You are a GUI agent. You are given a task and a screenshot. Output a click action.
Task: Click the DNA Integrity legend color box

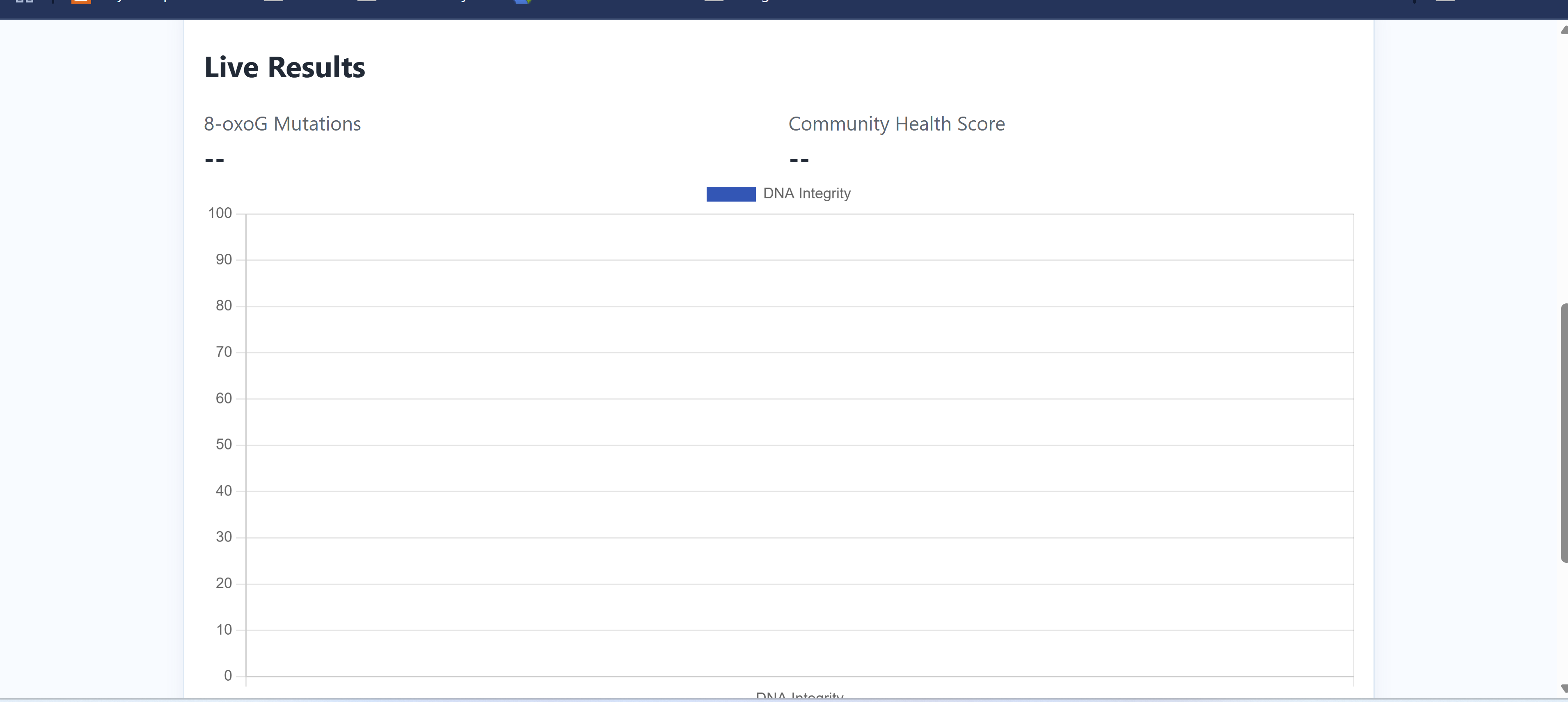tap(730, 194)
